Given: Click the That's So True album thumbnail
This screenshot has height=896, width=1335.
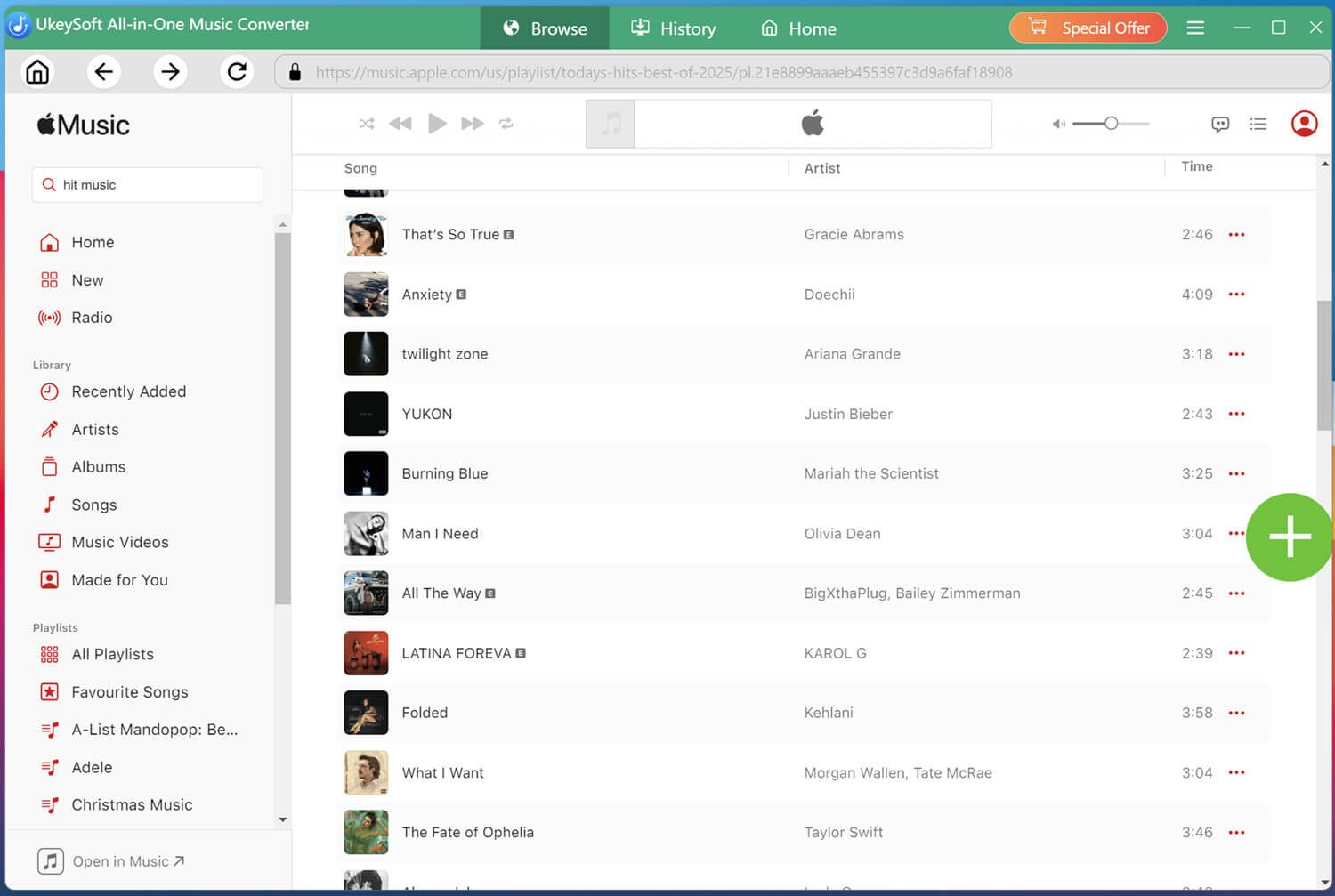Looking at the screenshot, I should pyautogui.click(x=366, y=235).
